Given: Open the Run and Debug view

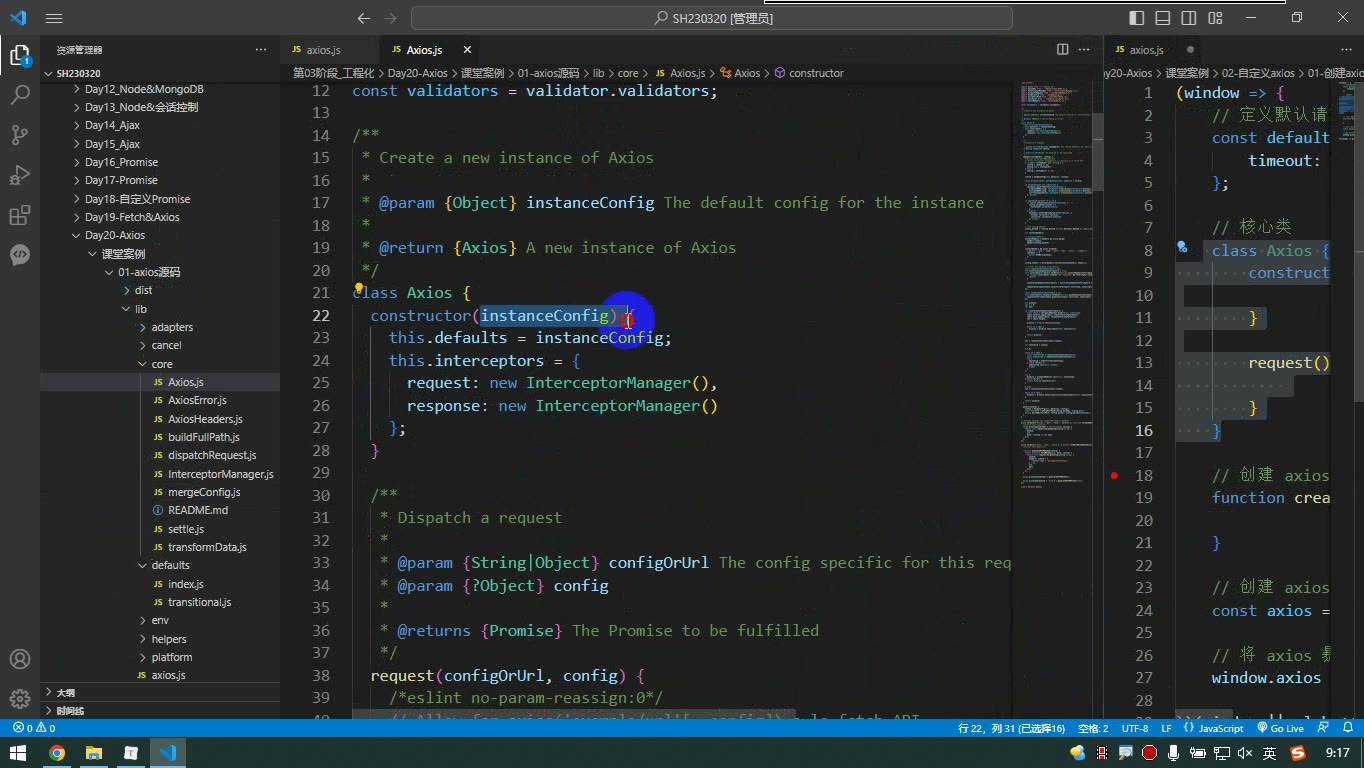Looking at the screenshot, I should (x=19, y=175).
